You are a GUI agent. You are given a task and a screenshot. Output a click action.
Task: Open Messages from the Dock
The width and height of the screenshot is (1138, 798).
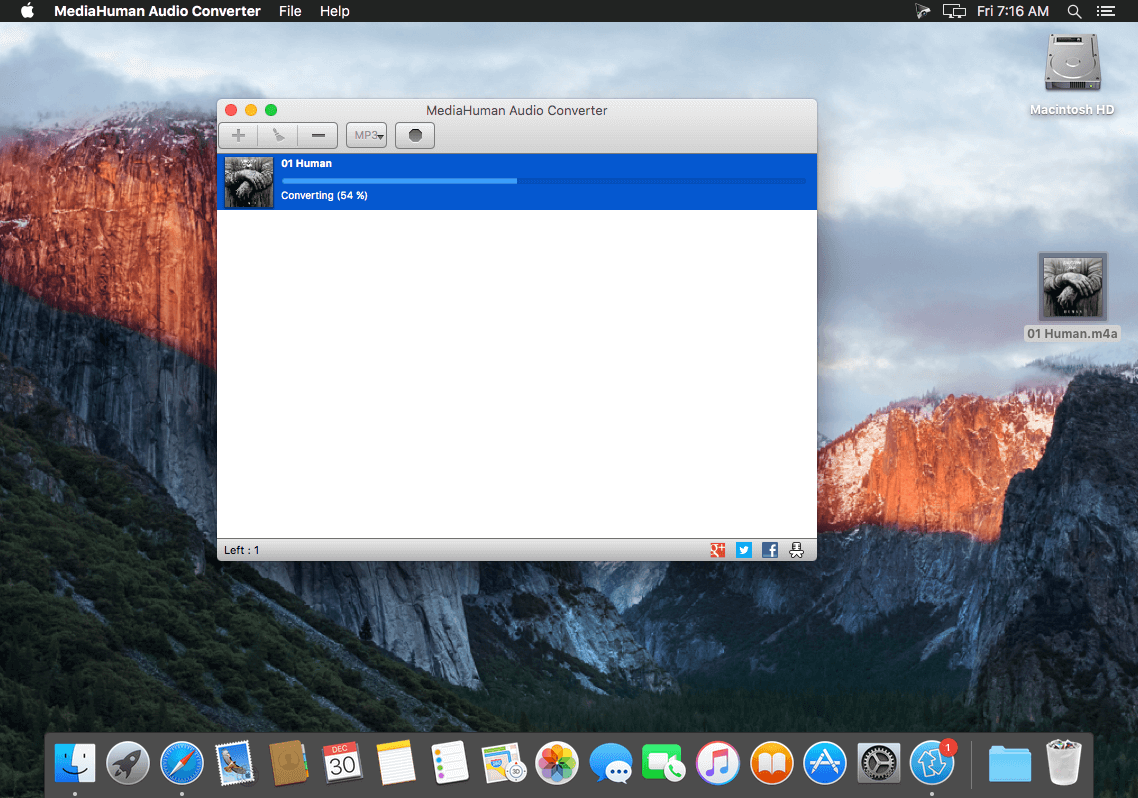[x=610, y=763]
